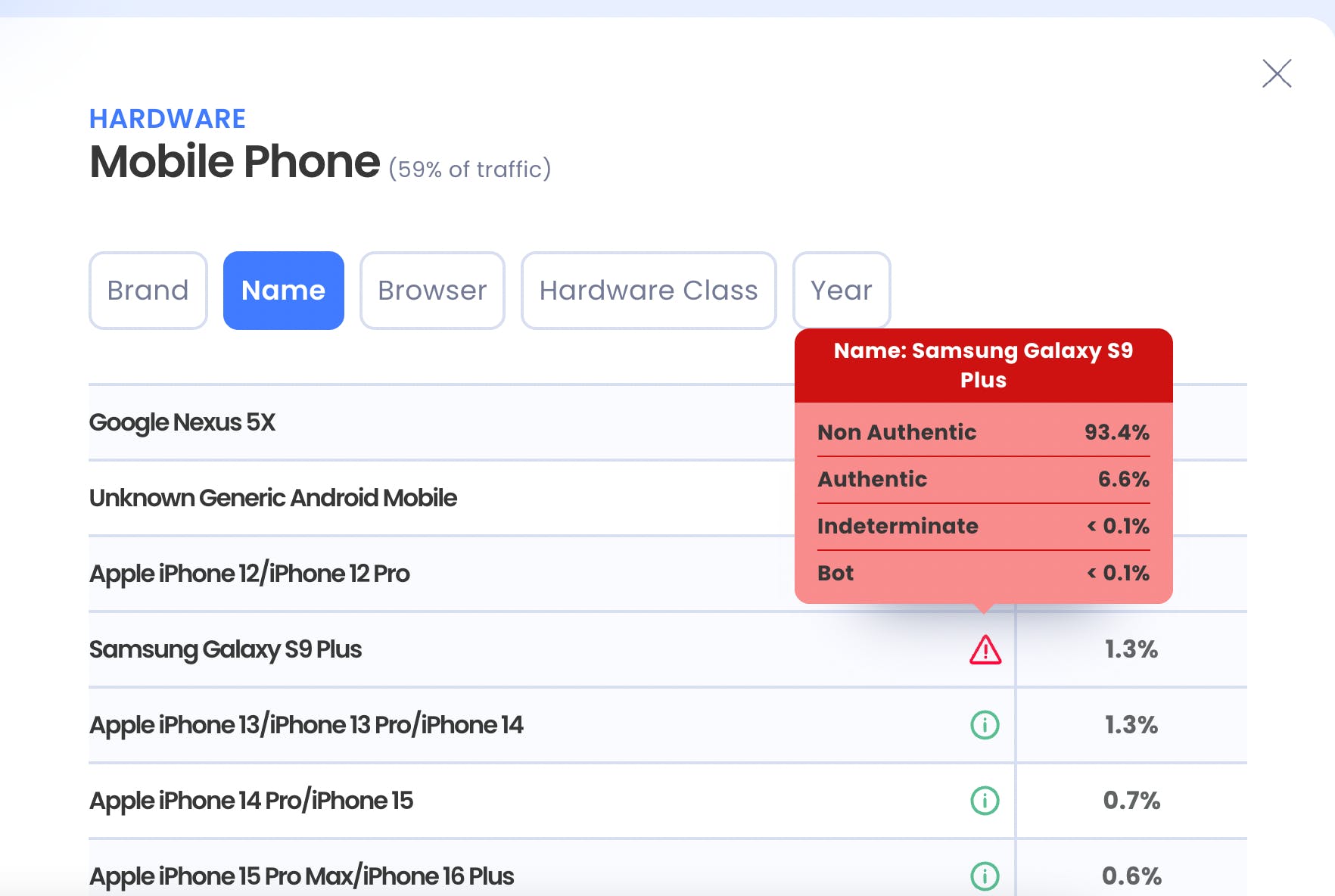
Task: Click Authentic 6.6% row in tooltip
Action: tap(984, 479)
